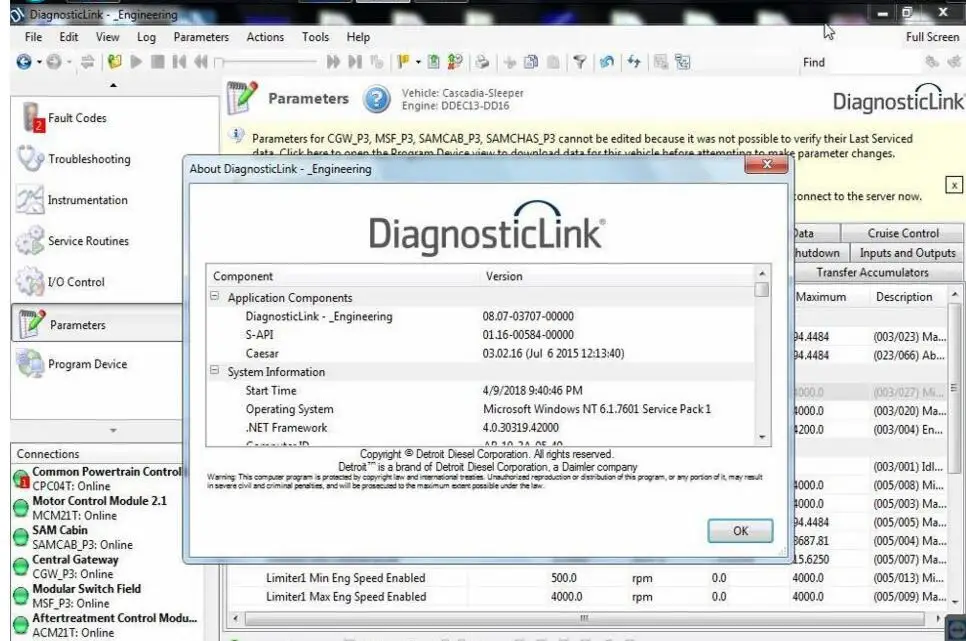Click the yellow flag label toolbar icon
The image size is (966, 641).
click(x=404, y=62)
